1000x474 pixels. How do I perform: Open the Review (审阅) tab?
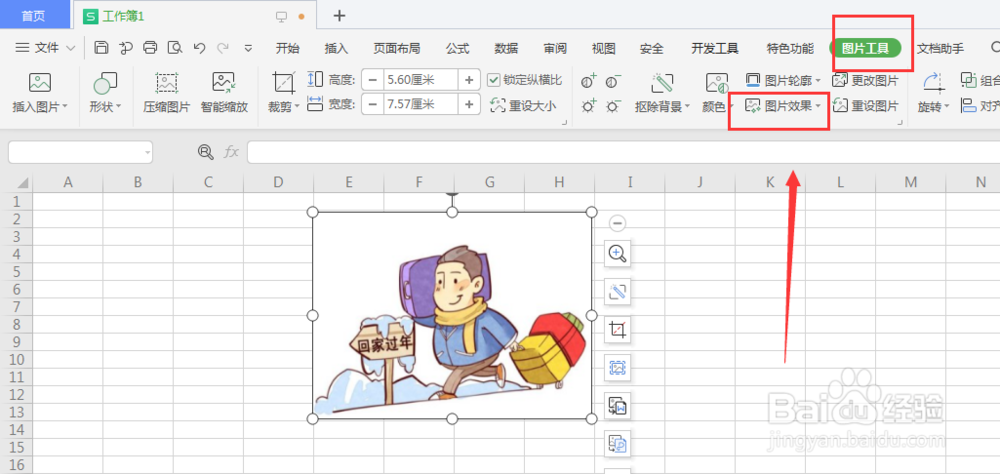pyautogui.click(x=555, y=48)
